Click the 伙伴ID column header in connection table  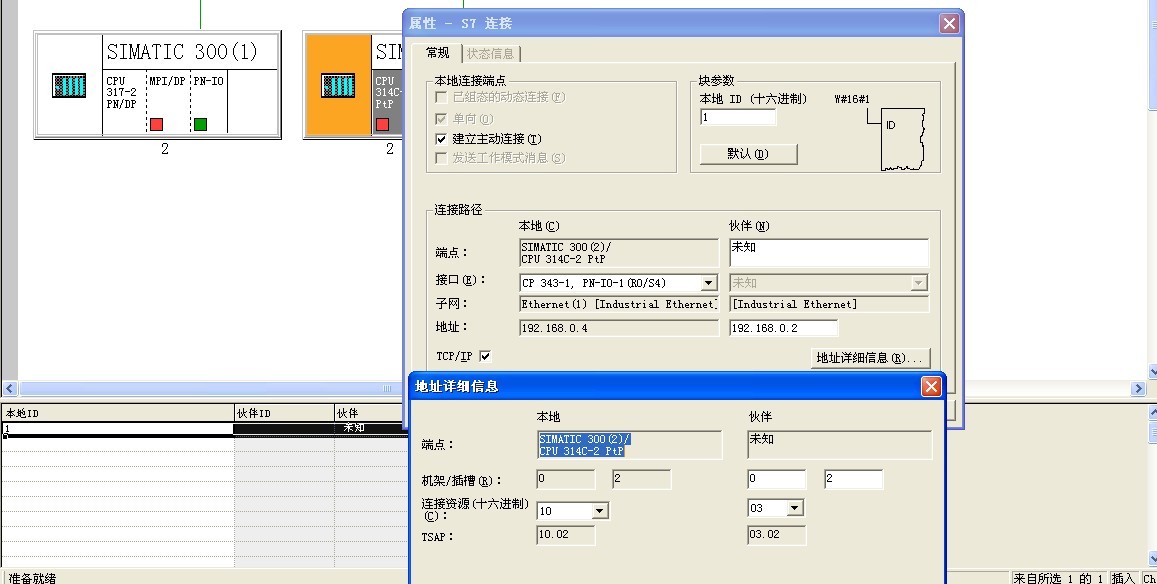284,413
